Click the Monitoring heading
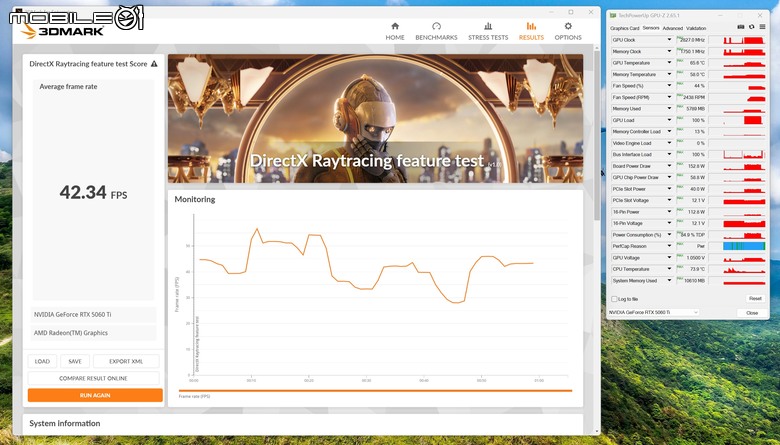 [195, 199]
